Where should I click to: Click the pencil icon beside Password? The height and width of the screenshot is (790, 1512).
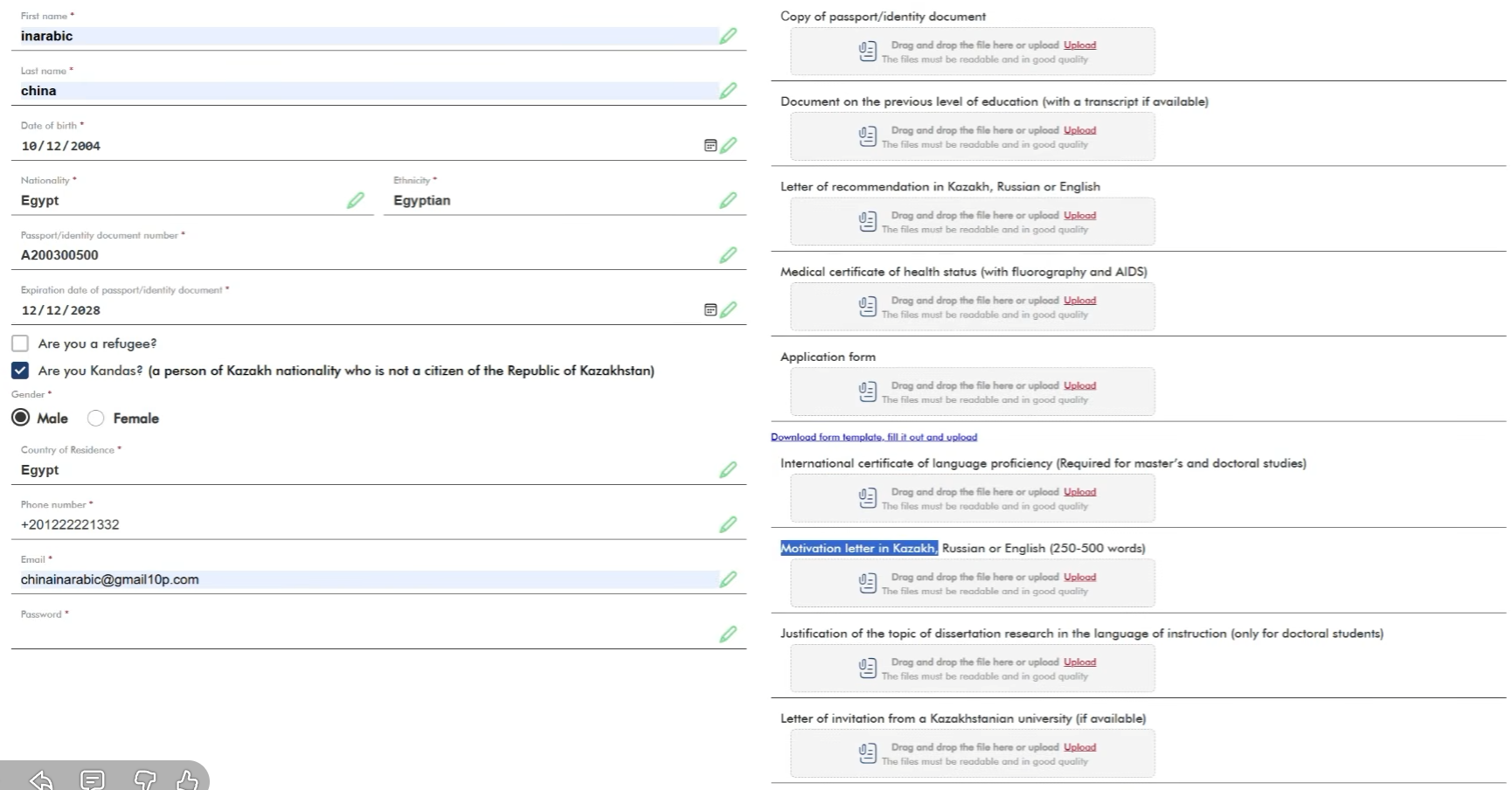[x=728, y=634]
